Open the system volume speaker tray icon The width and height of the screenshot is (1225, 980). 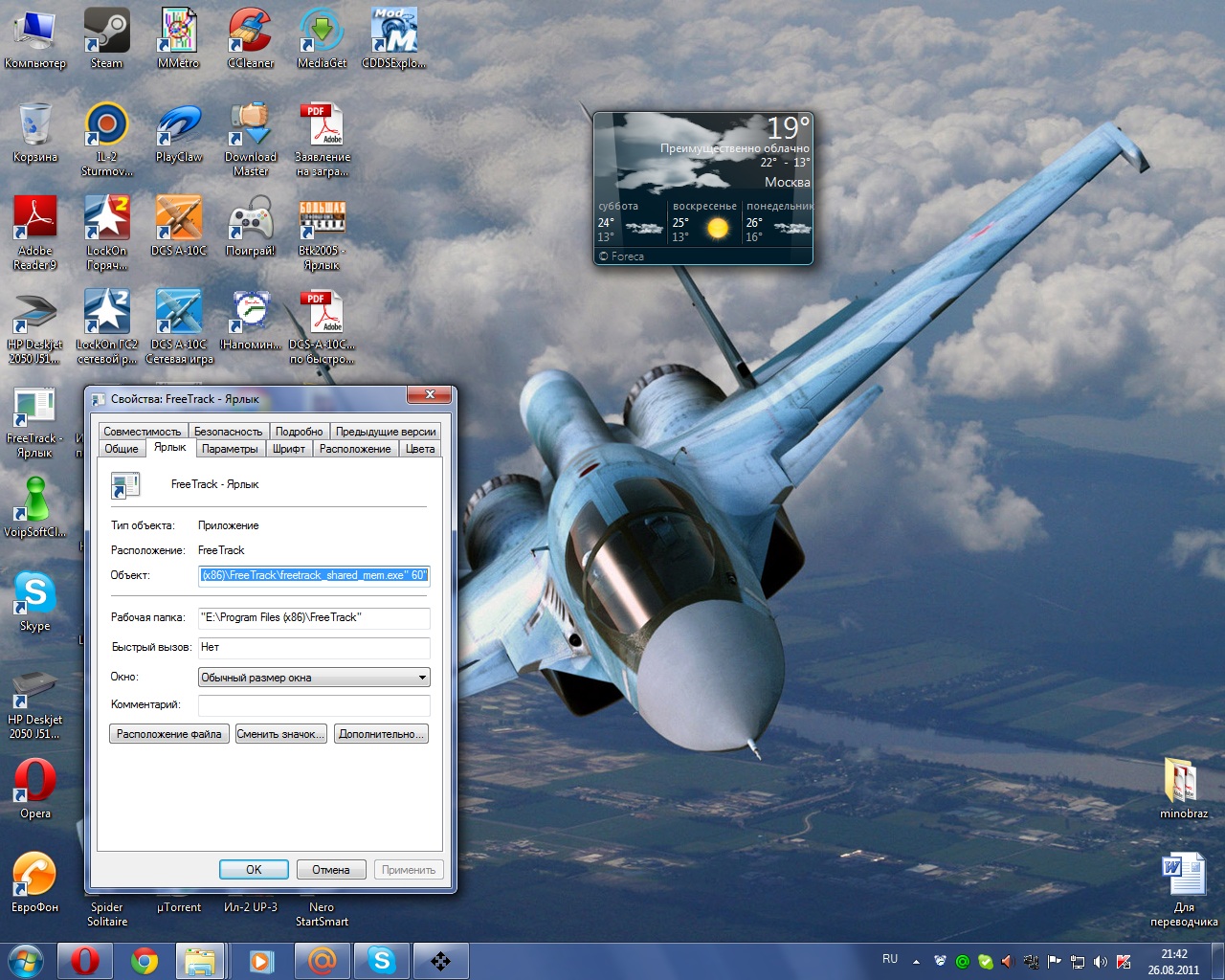pos(1101,961)
